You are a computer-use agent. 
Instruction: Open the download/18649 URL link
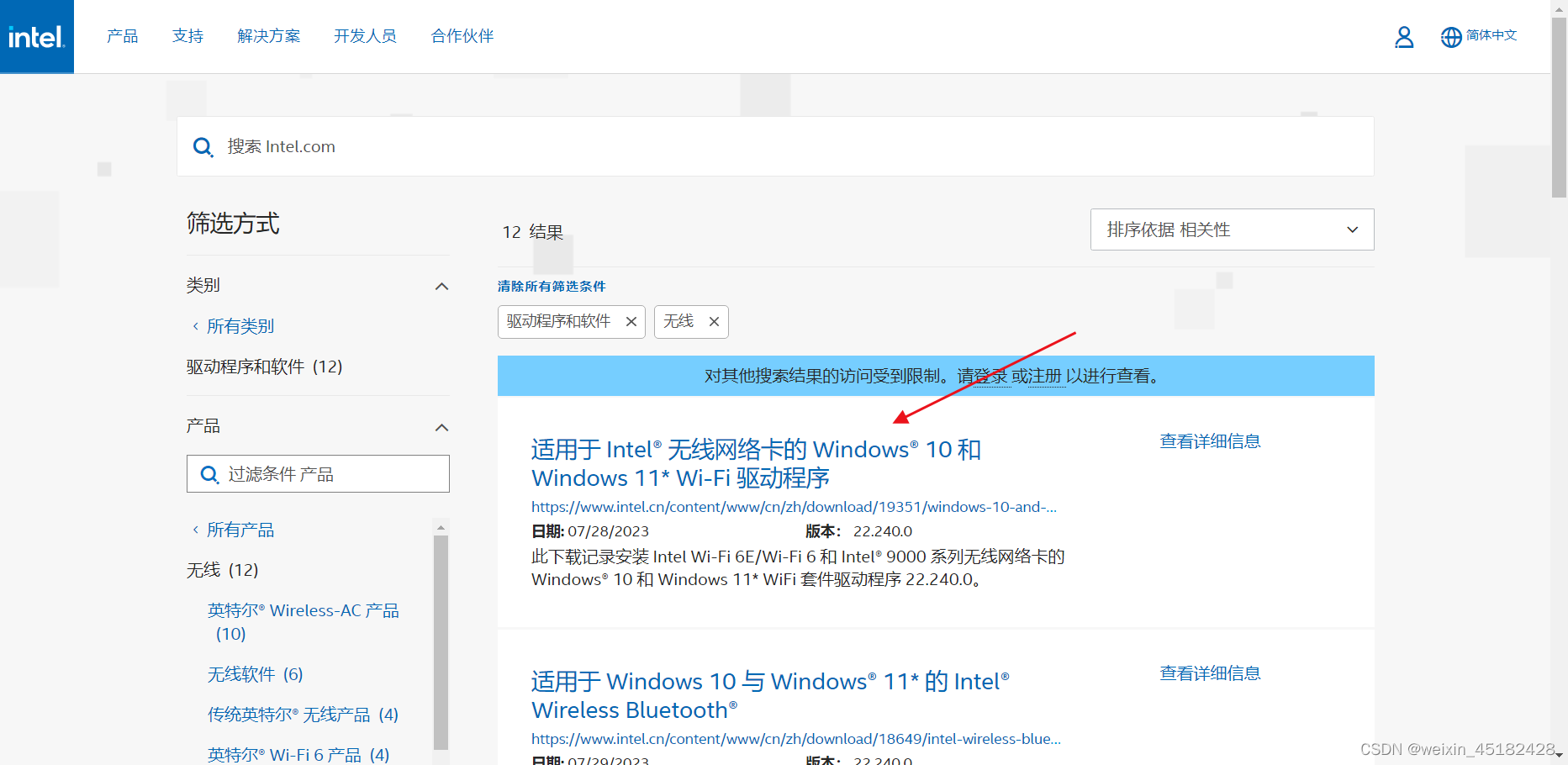(x=796, y=739)
